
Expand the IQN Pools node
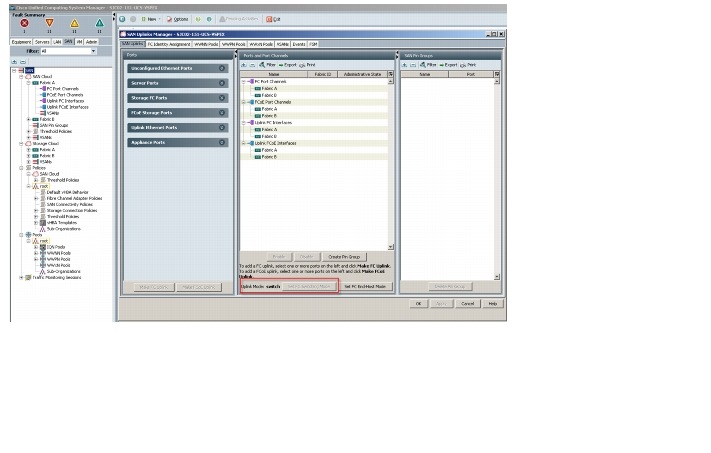tap(36, 247)
